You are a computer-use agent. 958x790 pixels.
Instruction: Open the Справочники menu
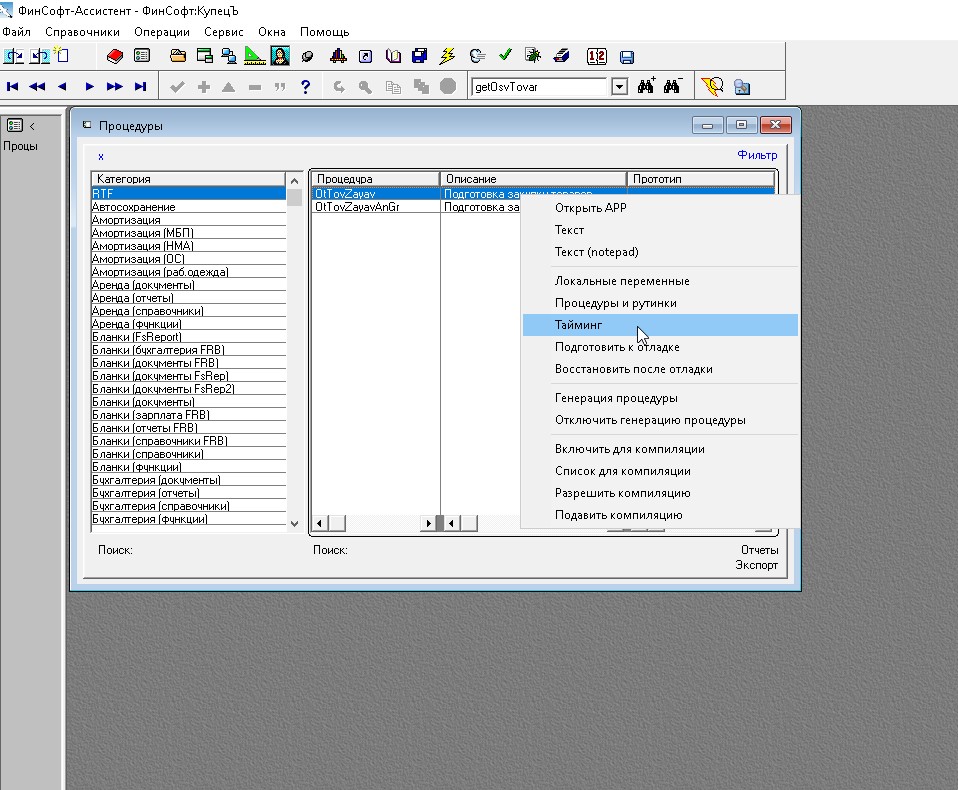tap(82, 32)
